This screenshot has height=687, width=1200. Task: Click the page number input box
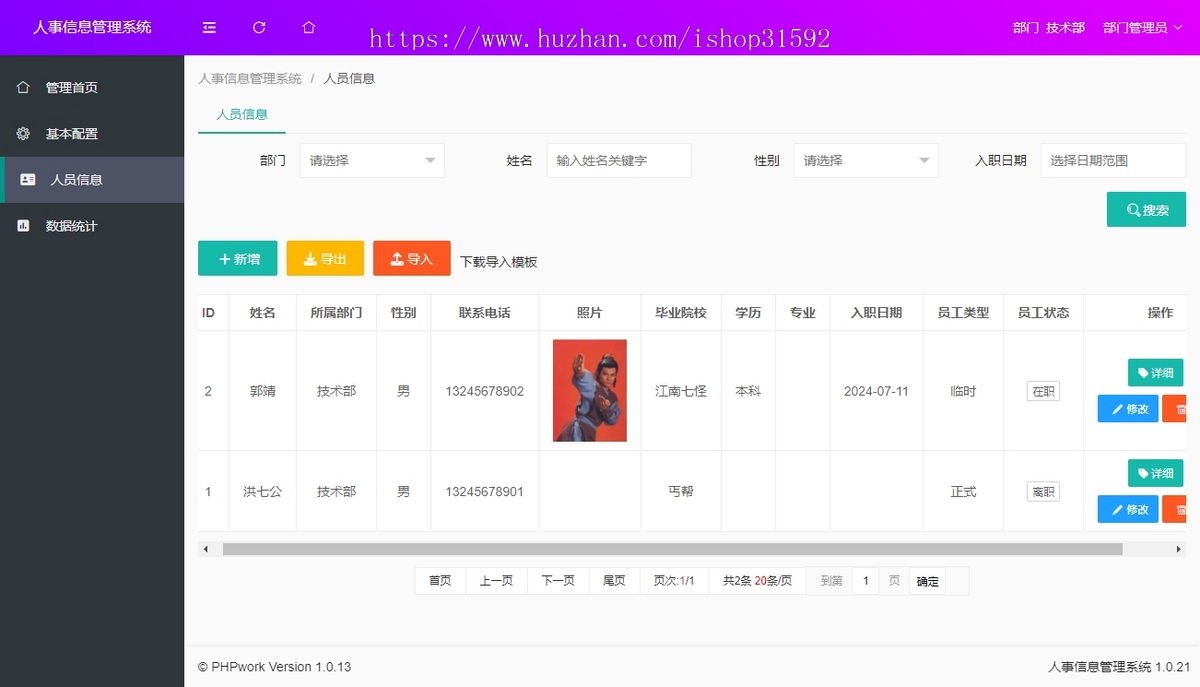(x=865, y=581)
